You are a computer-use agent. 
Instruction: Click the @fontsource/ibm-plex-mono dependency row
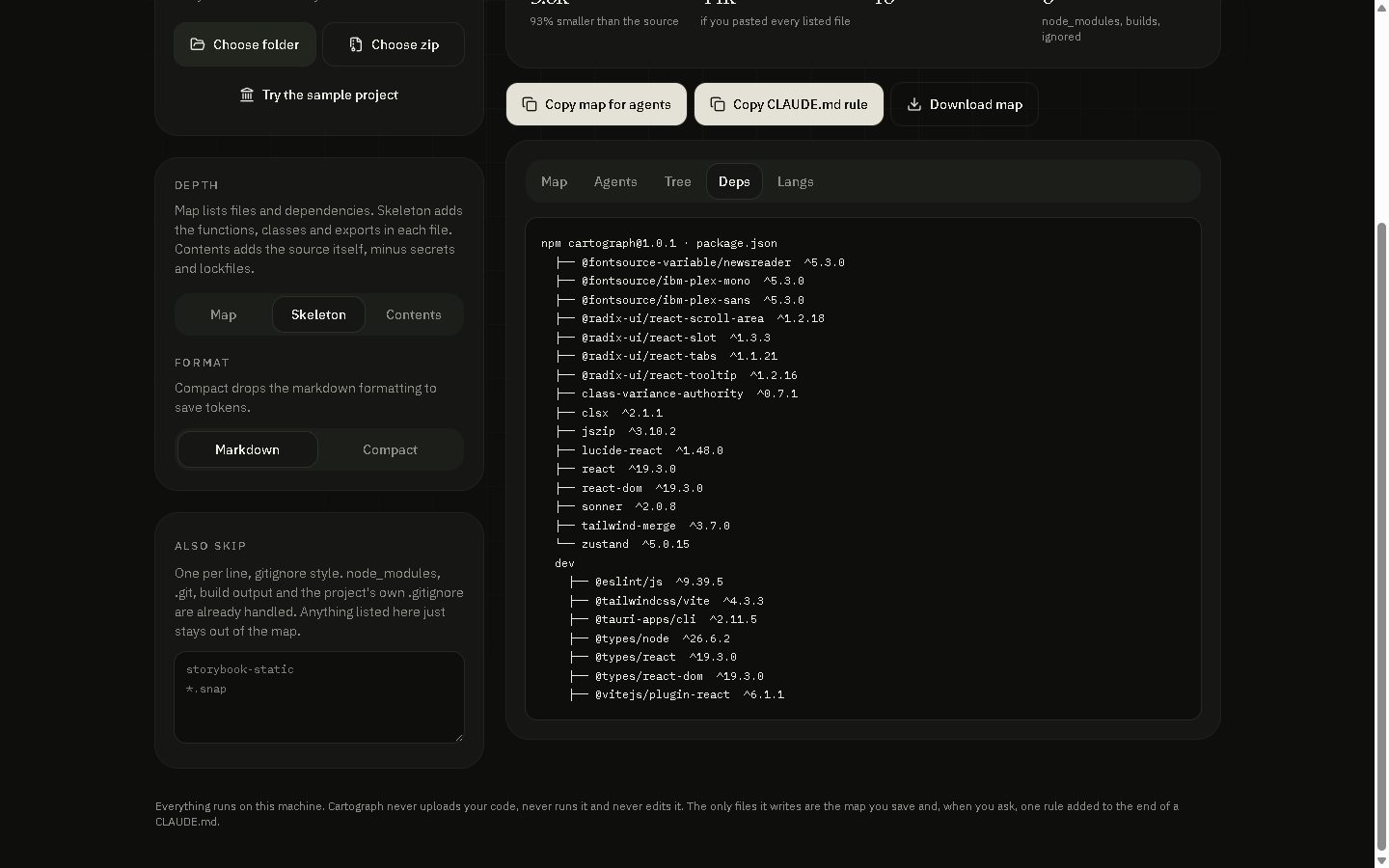(x=680, y=281)
